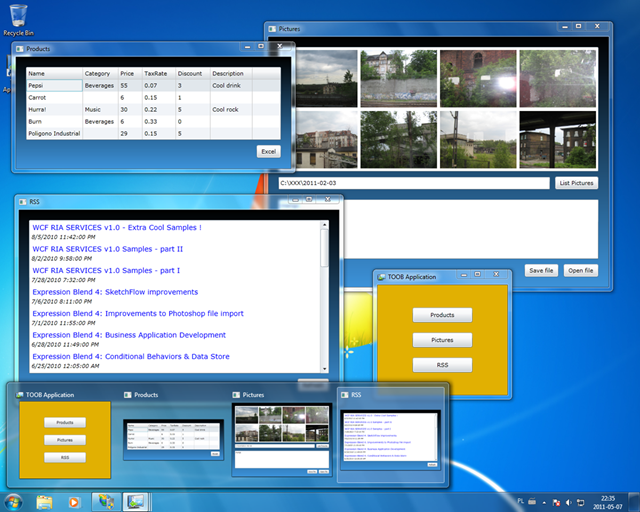Select the Carrot row name cell
Screen dimensions: 640x512
pyautogui.click(x=54, y=98)
